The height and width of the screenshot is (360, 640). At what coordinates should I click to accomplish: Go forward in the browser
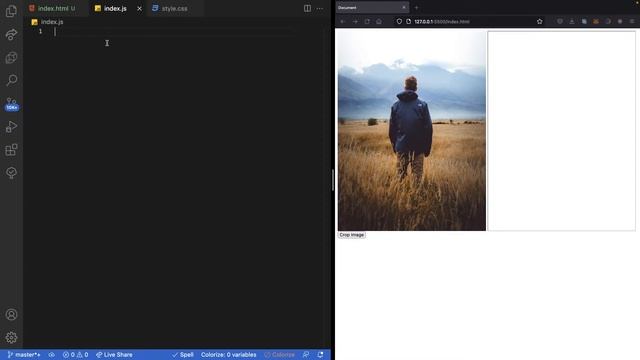click(x=355, y=21)
